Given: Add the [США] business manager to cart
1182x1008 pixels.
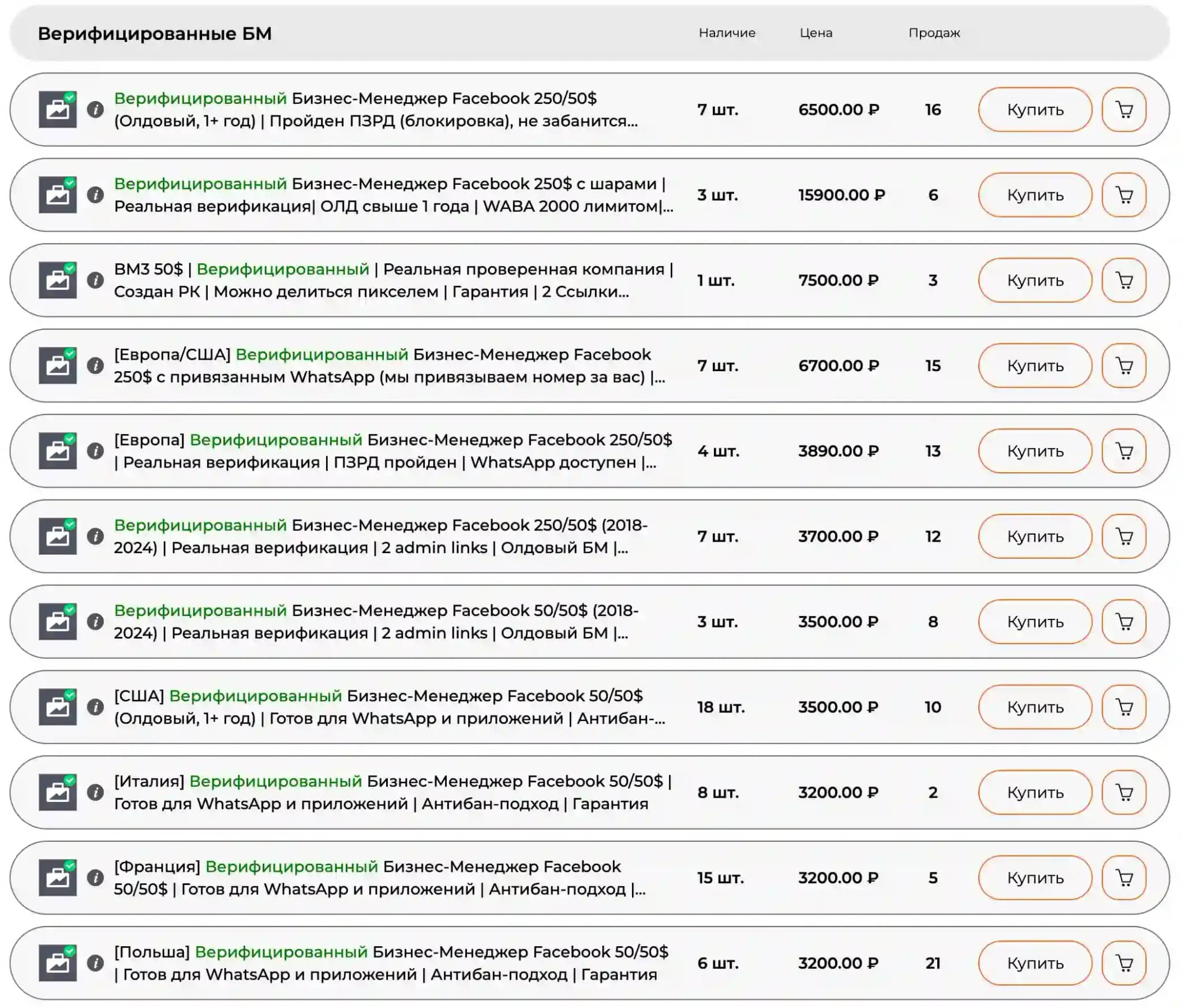Looking at the screenshot, I should 1124,707.
